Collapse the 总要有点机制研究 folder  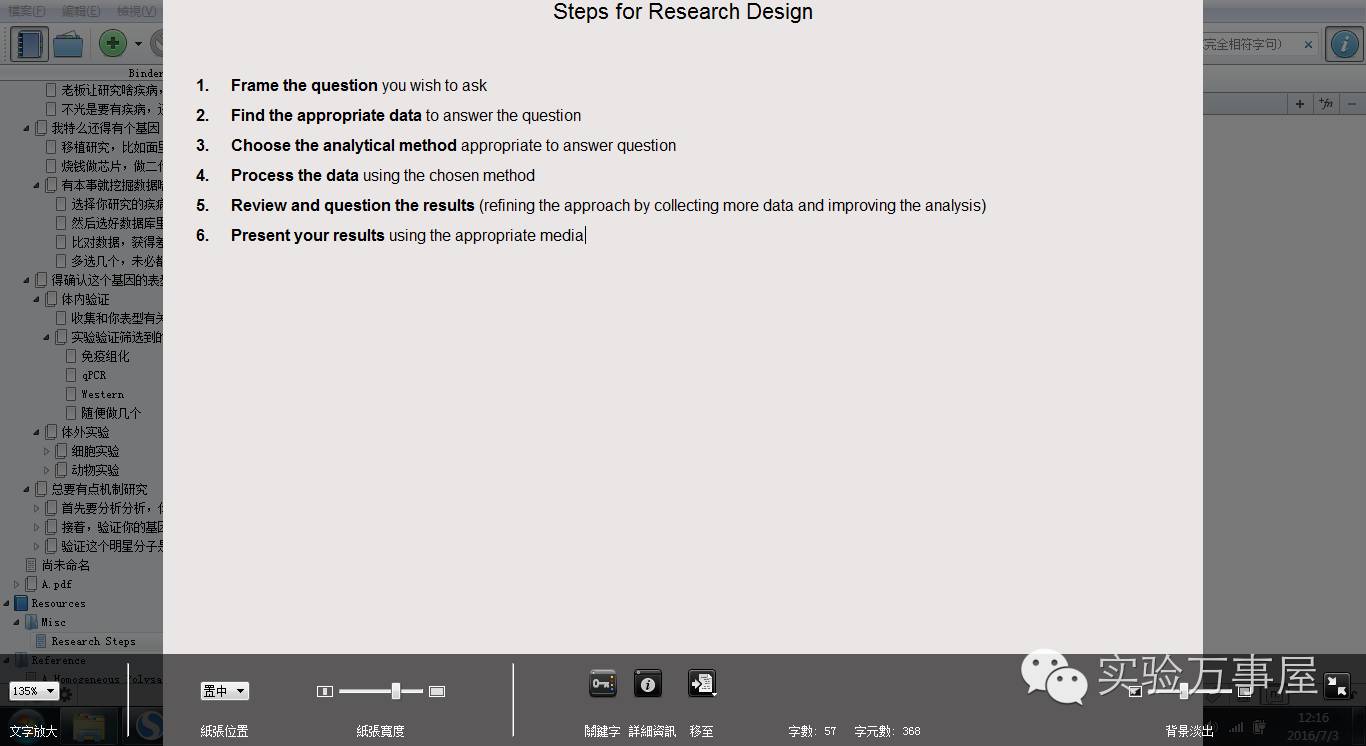pos(27,489)
